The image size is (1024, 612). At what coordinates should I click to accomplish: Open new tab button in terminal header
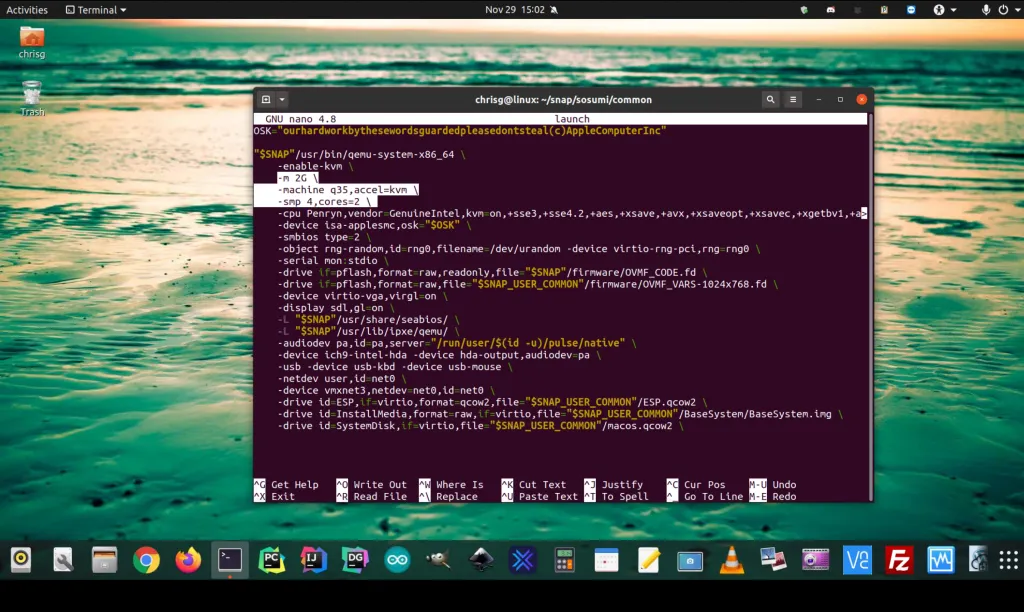coord(266,99)
